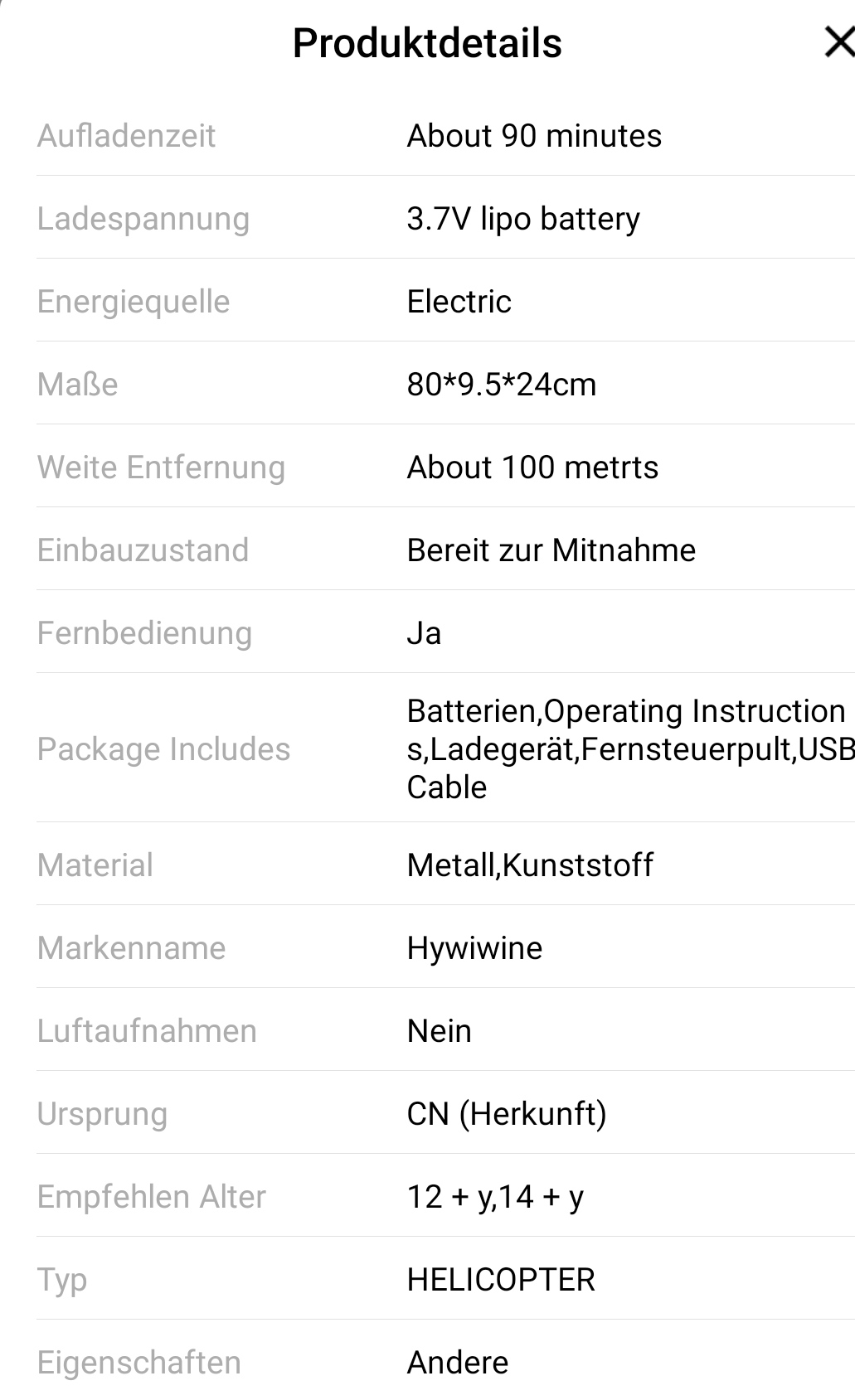Close the Produktdetails panel

838,42
